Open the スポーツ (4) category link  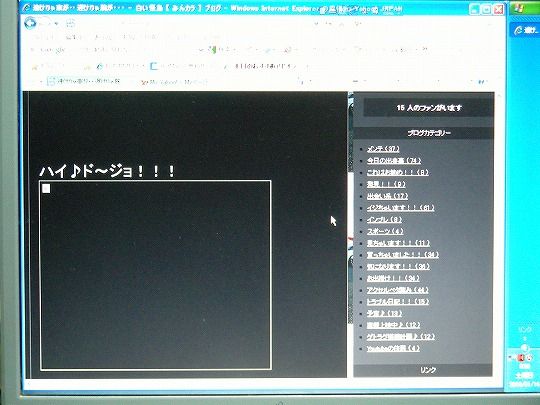click(385, 231)
